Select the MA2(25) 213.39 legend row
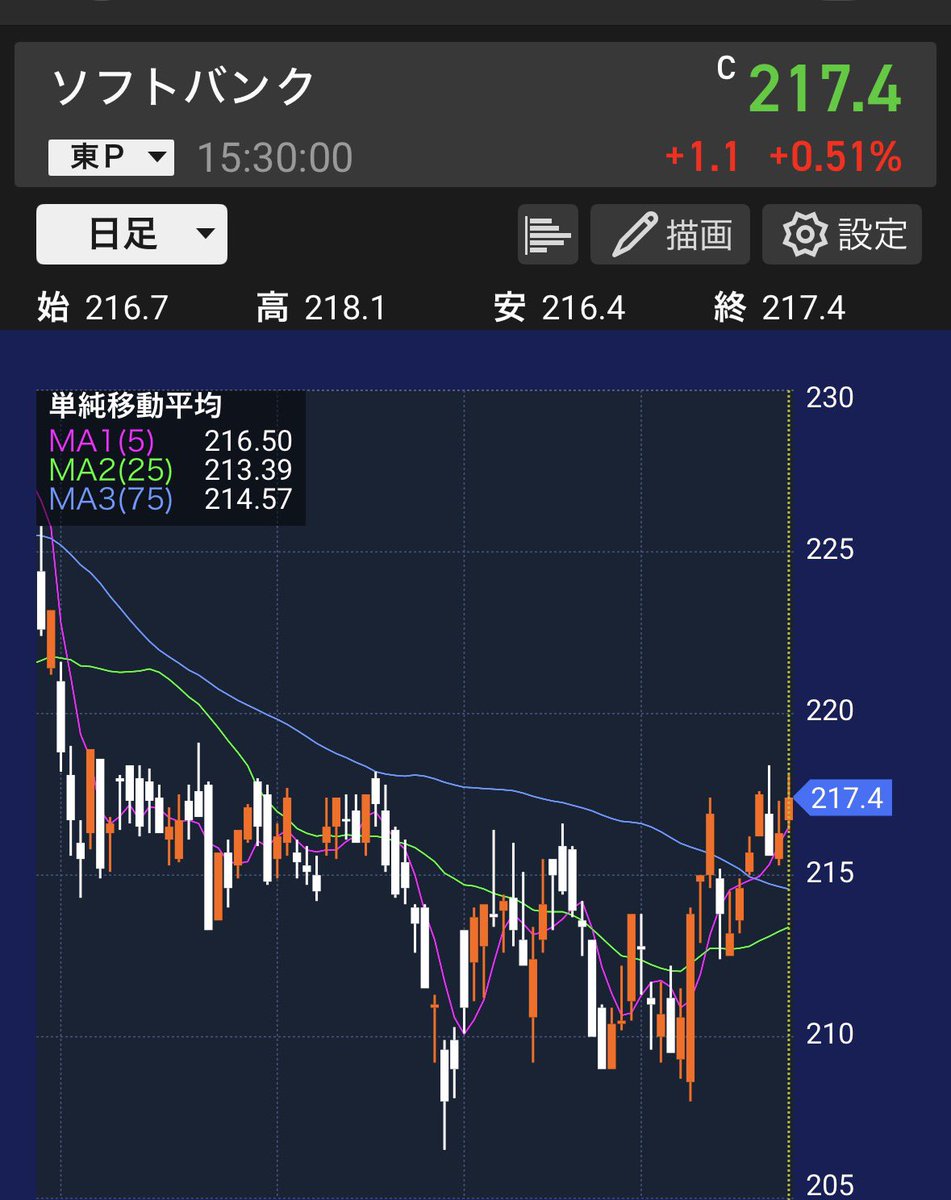 click(170, 470)
